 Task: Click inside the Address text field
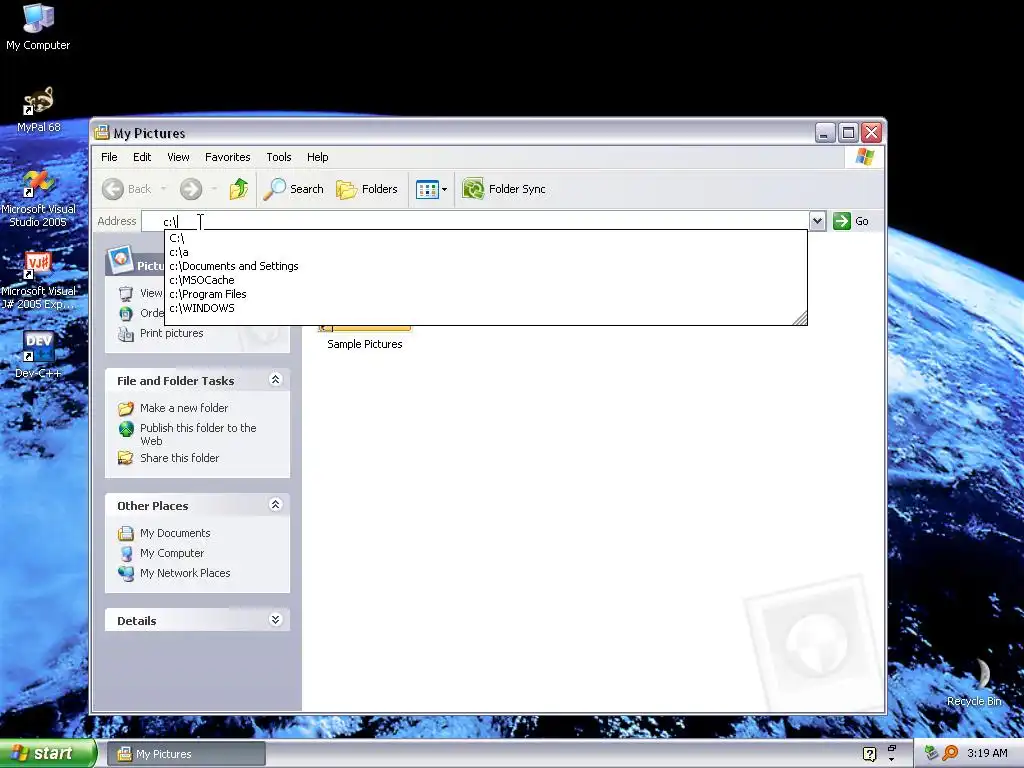click(x=475, y=221)
